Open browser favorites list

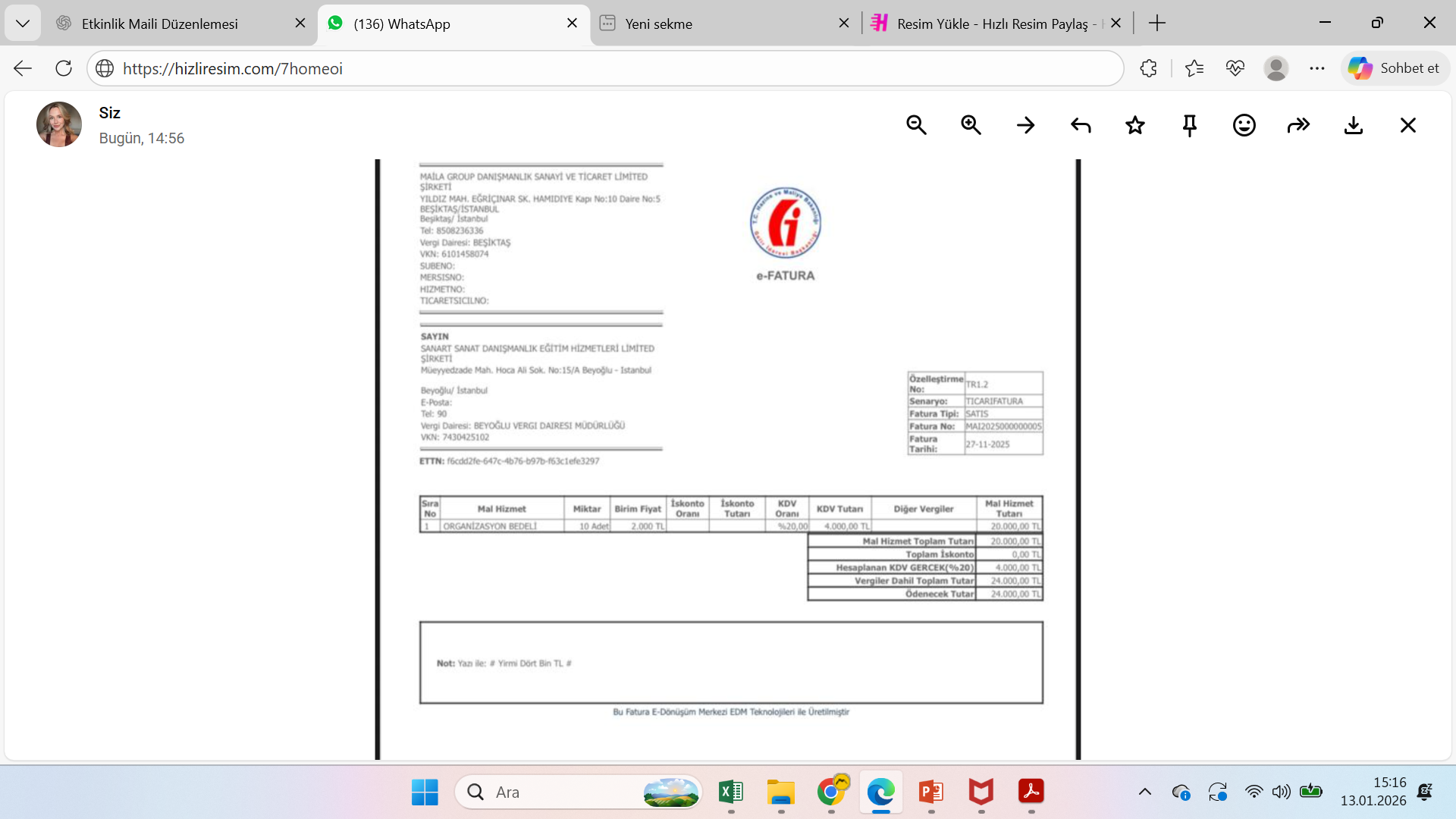[1194, 68]
